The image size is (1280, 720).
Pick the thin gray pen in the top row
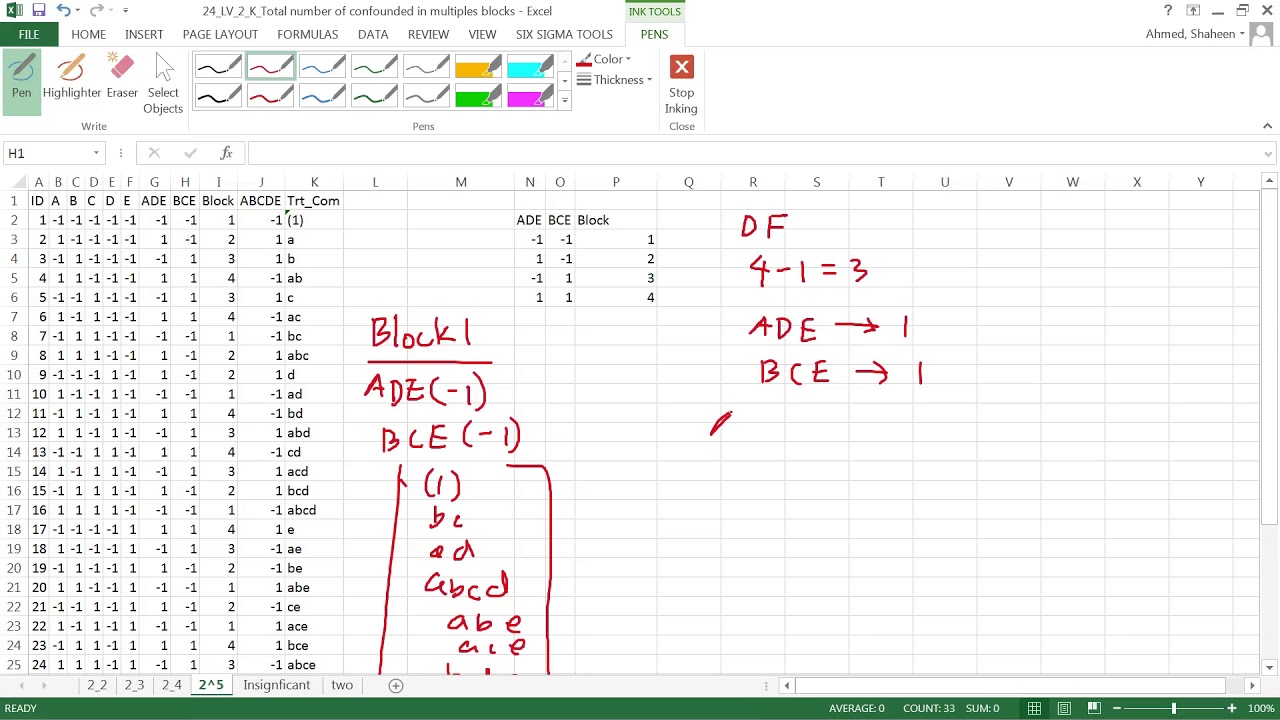click(x=427, y=68)
